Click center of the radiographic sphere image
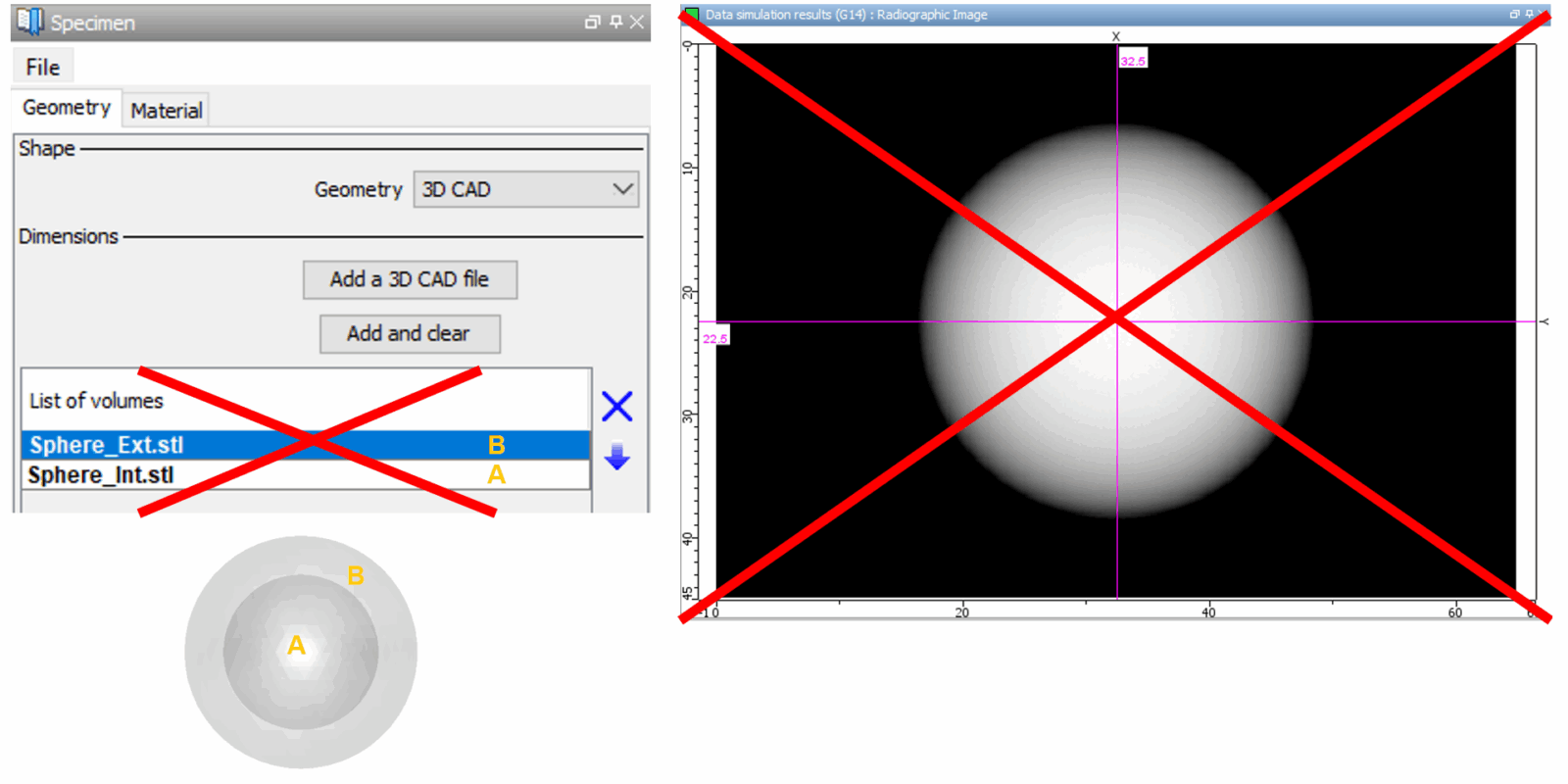1568x784 pixels. pyautogui.click(x=1116, y=319)
